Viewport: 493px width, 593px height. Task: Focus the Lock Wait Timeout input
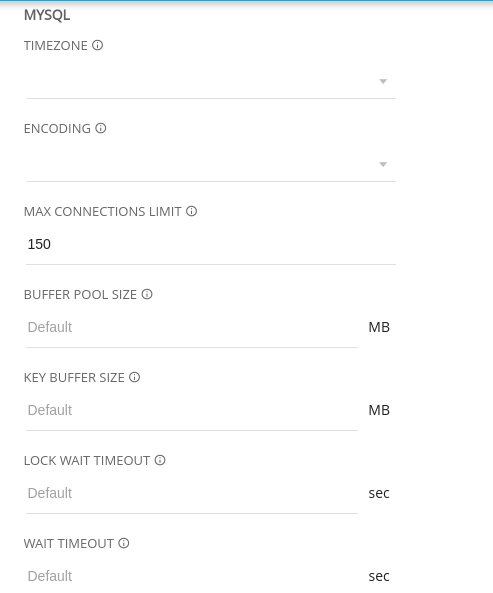coord(192,493)
